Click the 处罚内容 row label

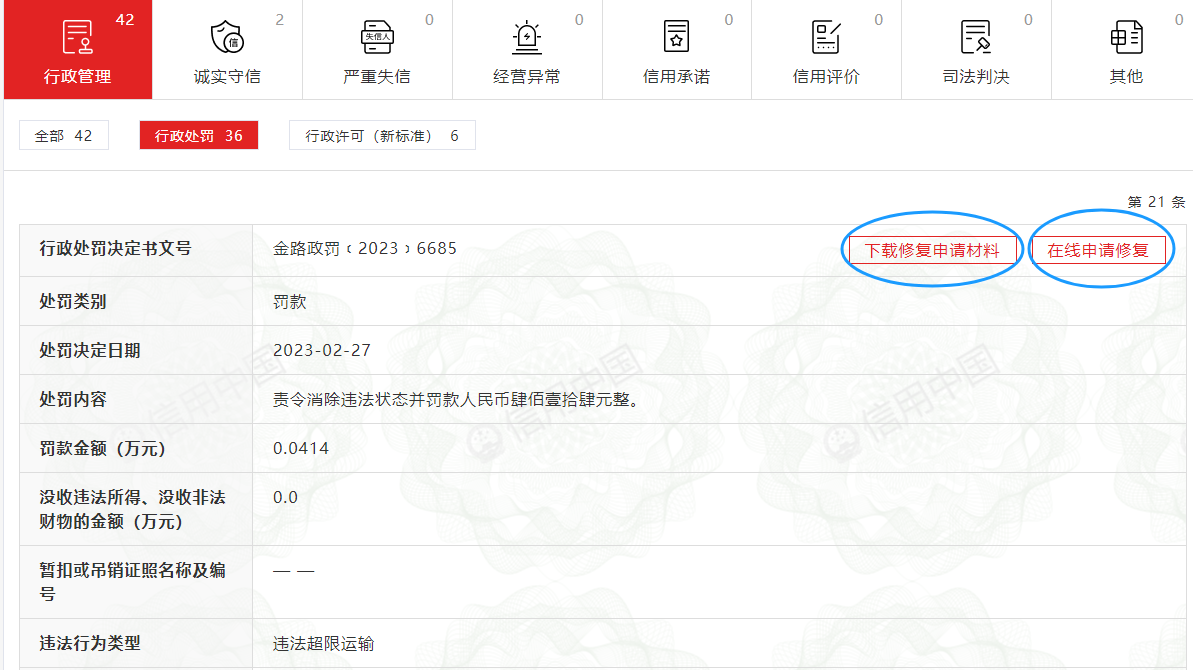coord(73,399)
